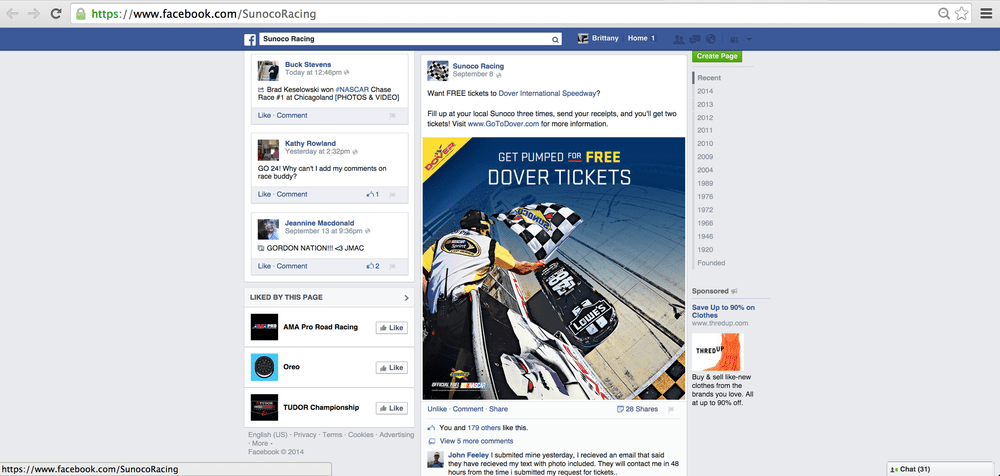
Task: Click AMA Pro Road Racing page logo
Action: tap(264, 327)
